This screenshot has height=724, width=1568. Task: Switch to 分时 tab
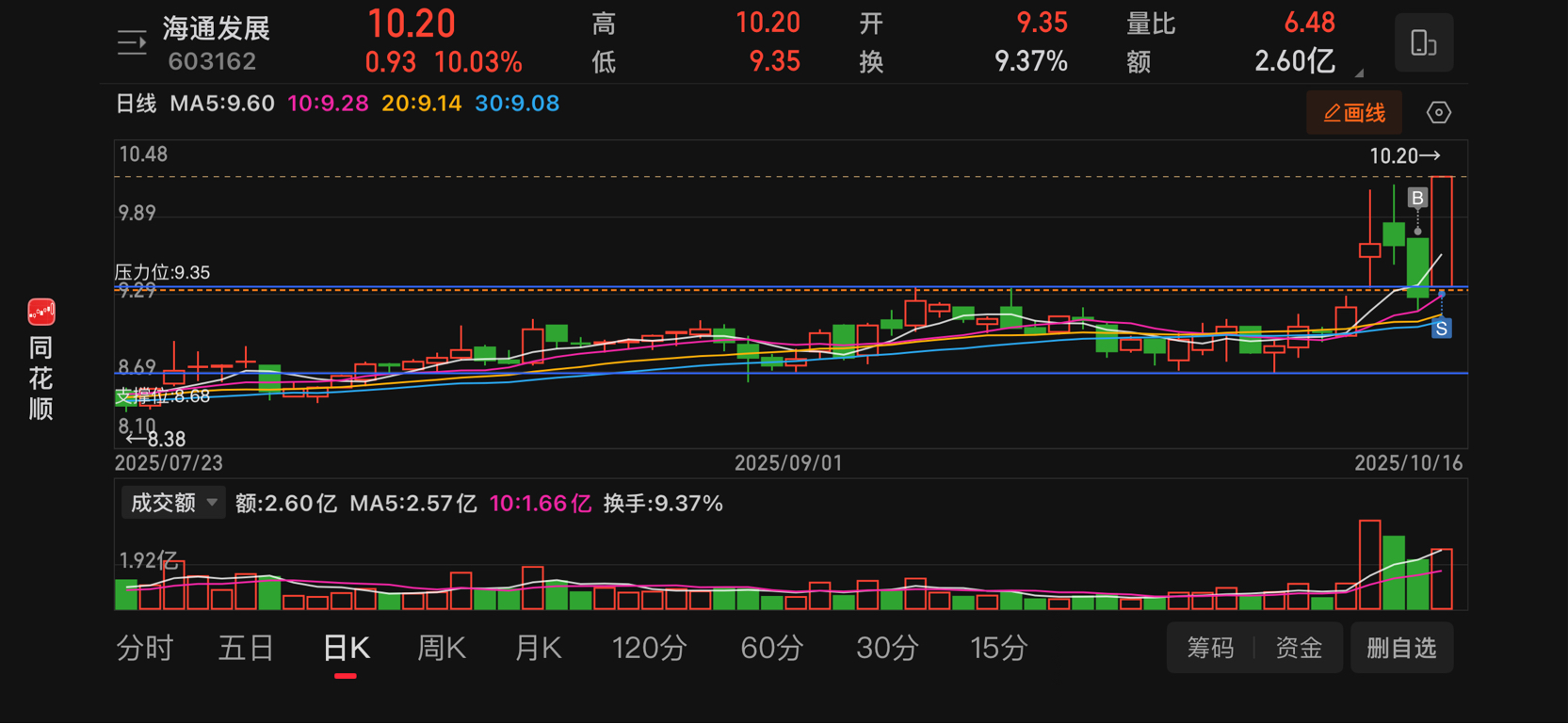[145, 648]
